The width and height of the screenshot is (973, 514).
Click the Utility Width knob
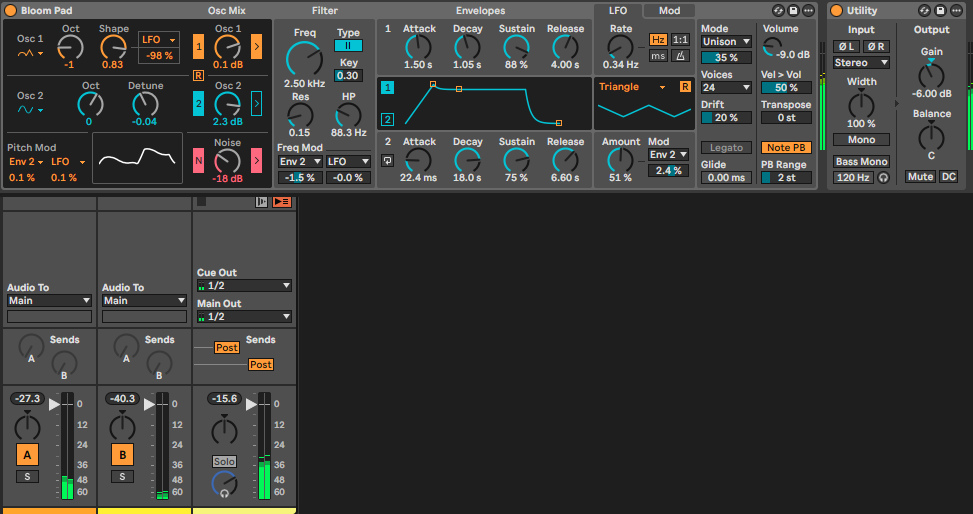(x=861, y=105)
